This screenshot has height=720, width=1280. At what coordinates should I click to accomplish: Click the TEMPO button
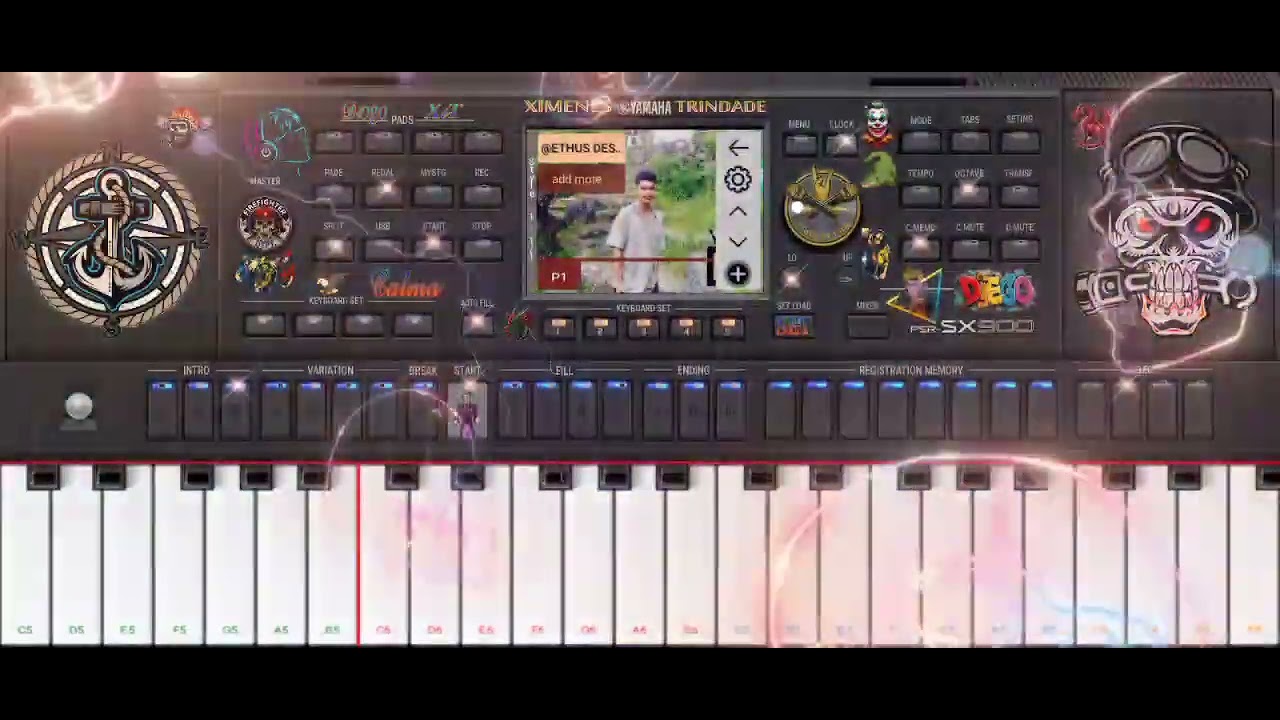pyautogui.click(x=921, y=193)
